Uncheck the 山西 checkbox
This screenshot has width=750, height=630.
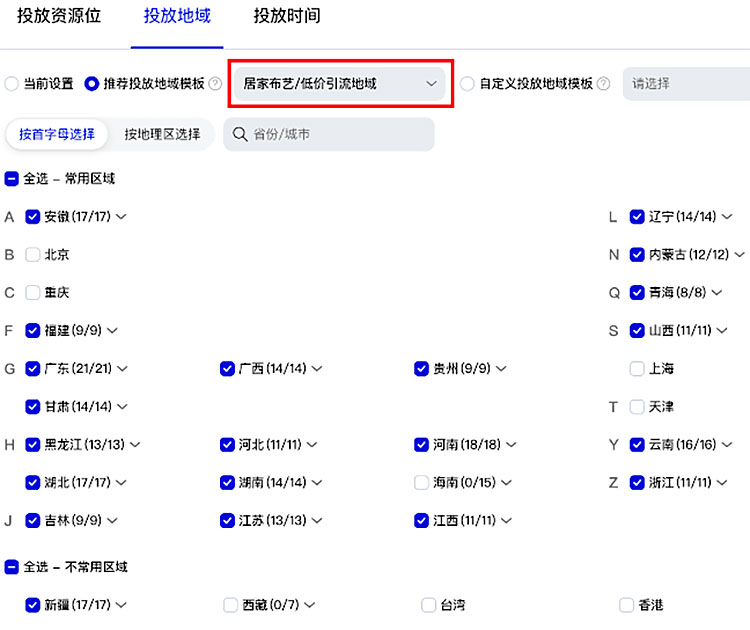(x=637, y=331)
